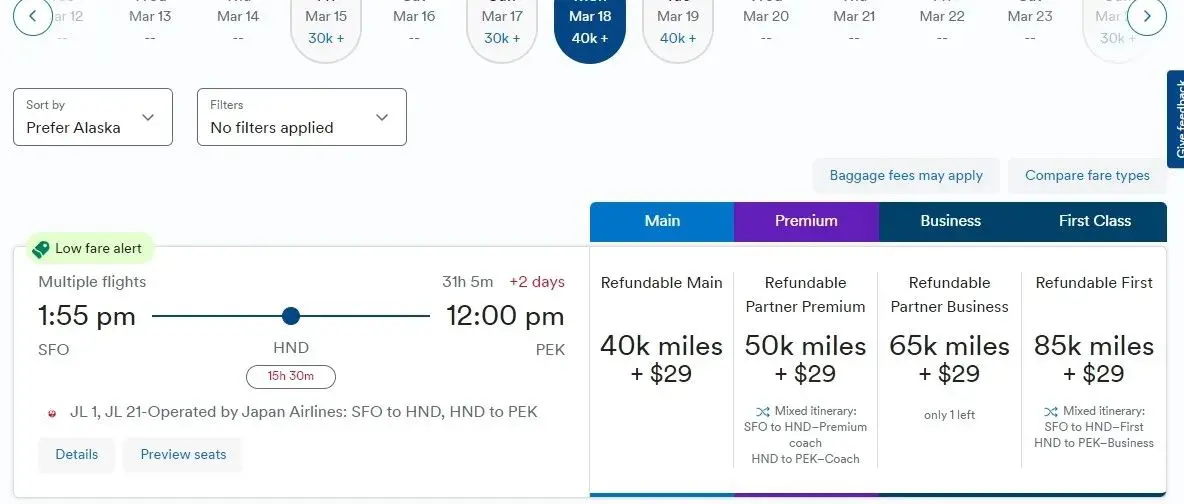Click Preview seats button
Screen dimensions: 1184x504
(x=183, y=454)
